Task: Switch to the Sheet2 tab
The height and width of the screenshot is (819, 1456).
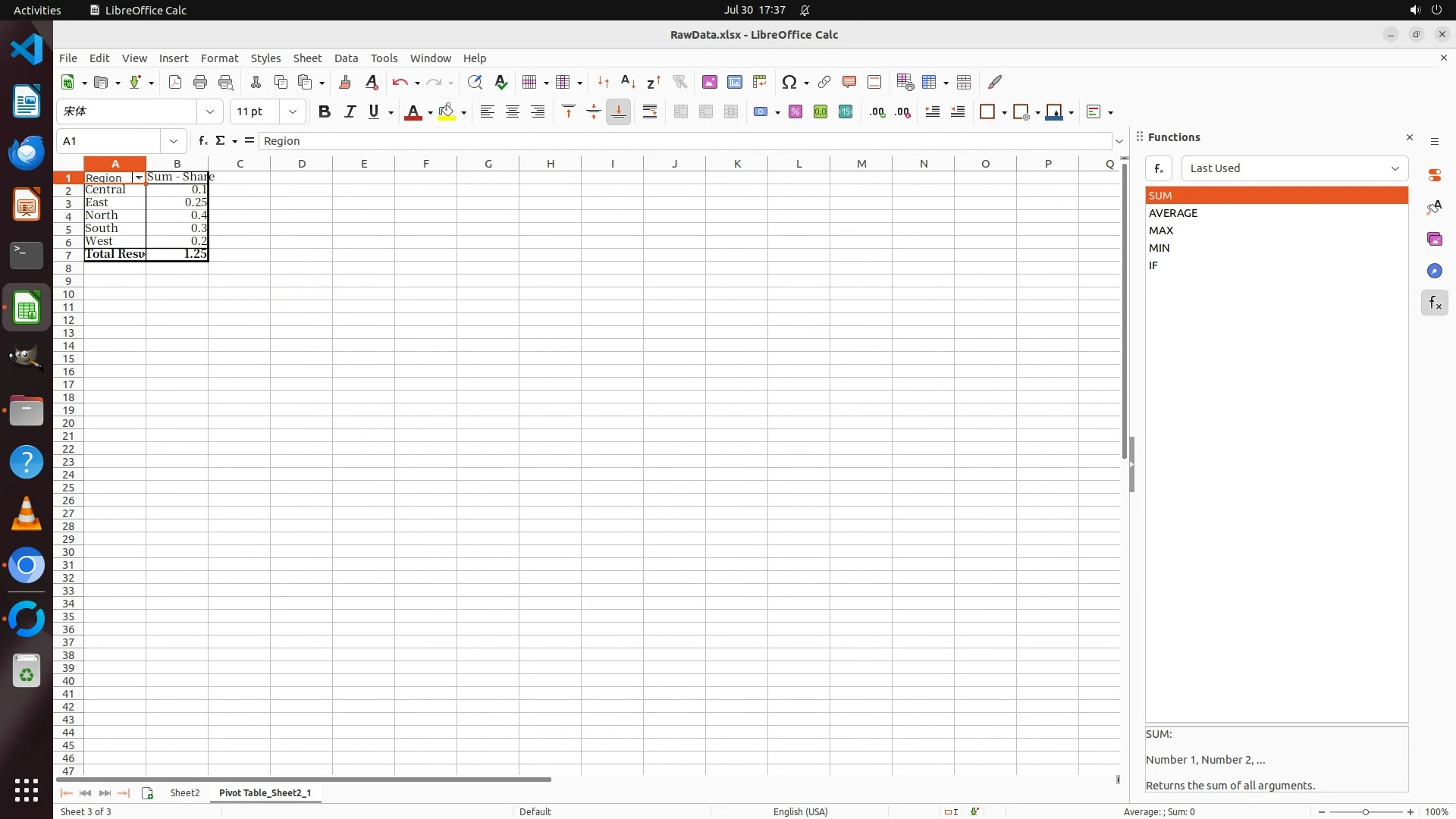Action: click(184, 792)
